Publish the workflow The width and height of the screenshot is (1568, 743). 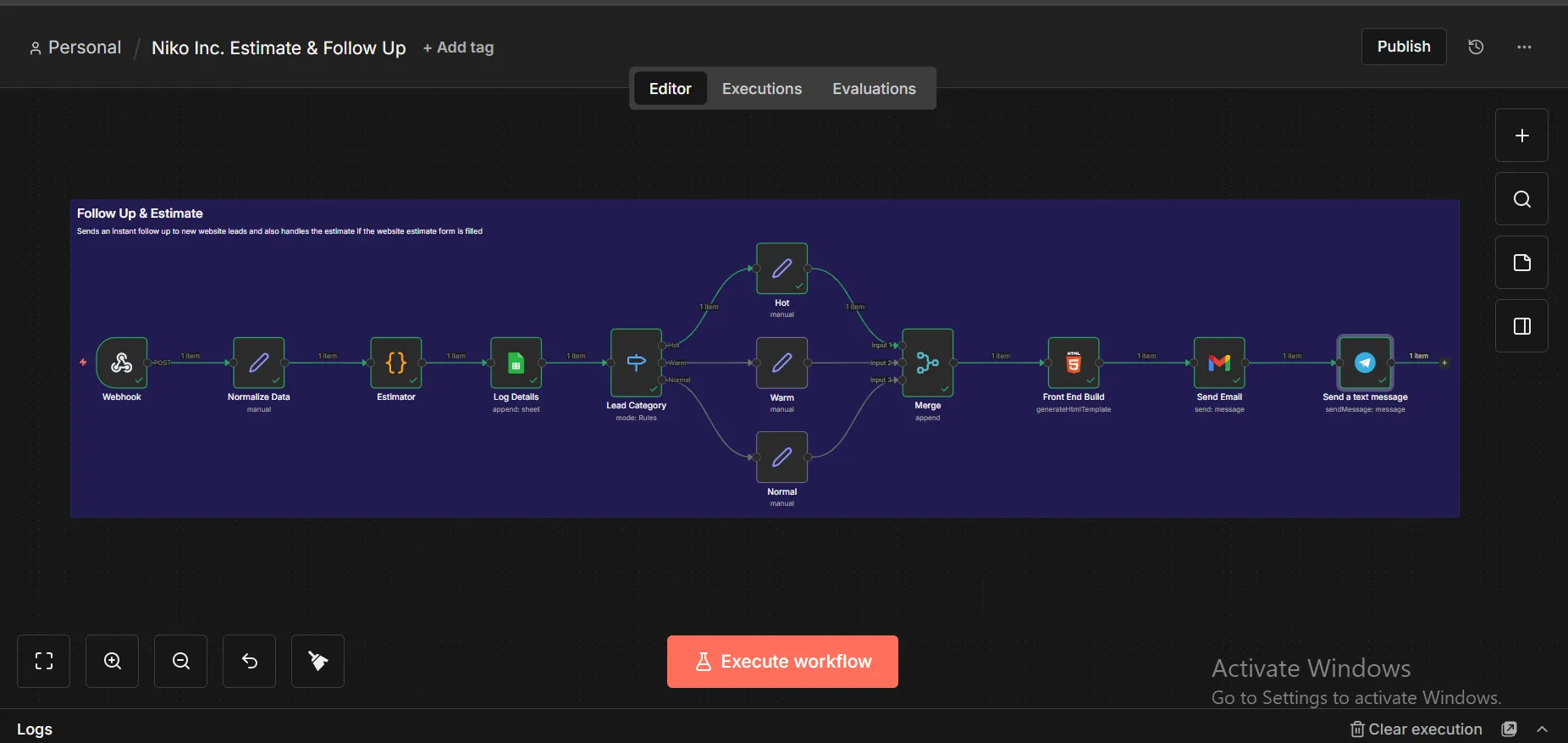(x=1404, y=47)
